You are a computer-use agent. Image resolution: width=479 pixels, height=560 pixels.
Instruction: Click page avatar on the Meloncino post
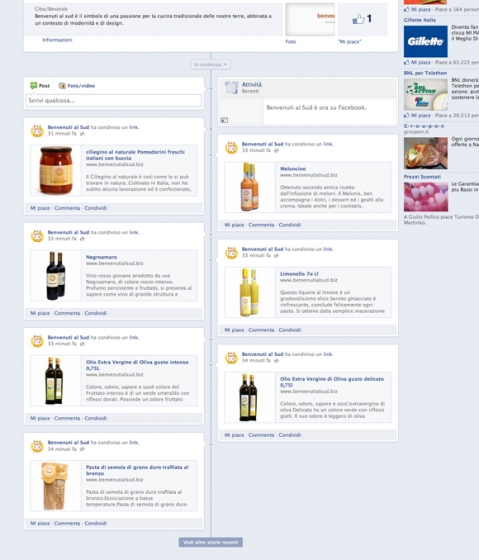pos(231,148)
